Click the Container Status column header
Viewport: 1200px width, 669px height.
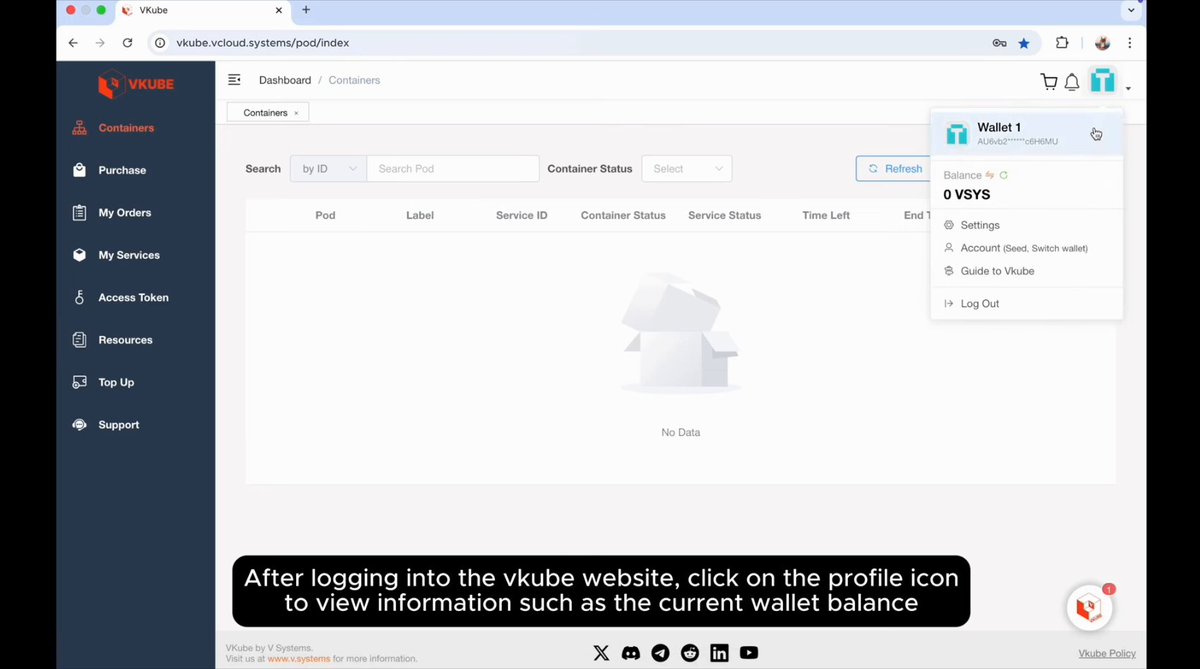[623, 215]
